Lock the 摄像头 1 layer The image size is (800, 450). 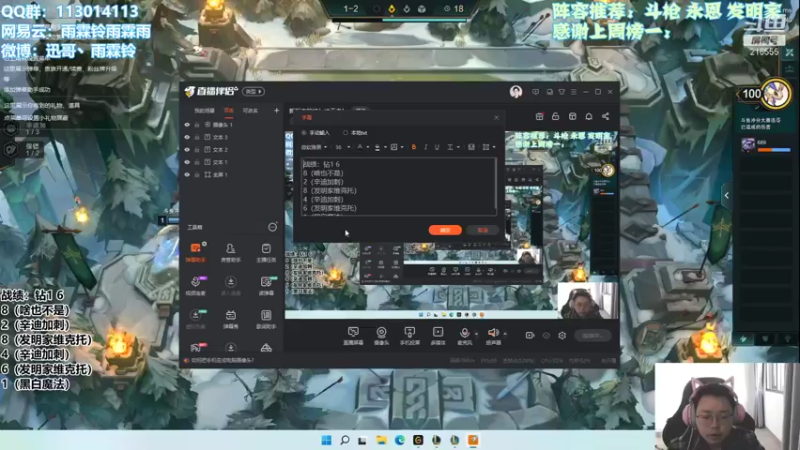[196, 124]
